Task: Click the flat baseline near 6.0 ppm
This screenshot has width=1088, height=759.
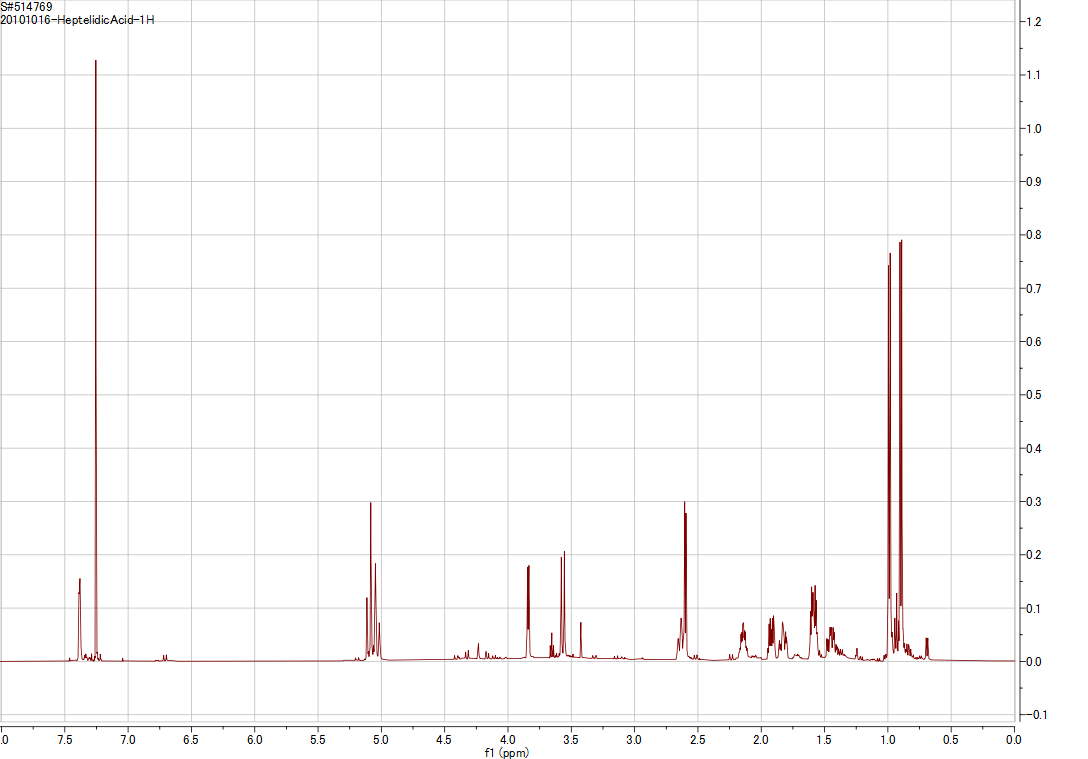Action: coord(256,662)
